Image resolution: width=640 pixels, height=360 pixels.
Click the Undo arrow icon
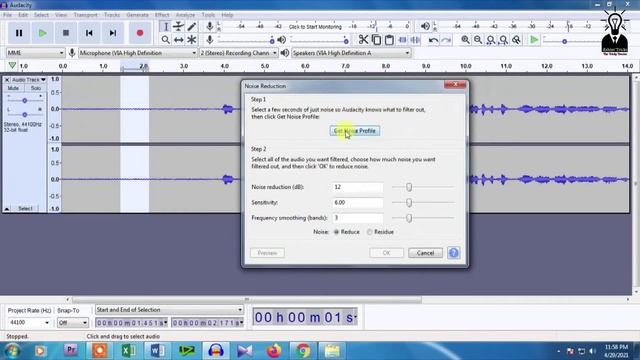pos(433,40)
